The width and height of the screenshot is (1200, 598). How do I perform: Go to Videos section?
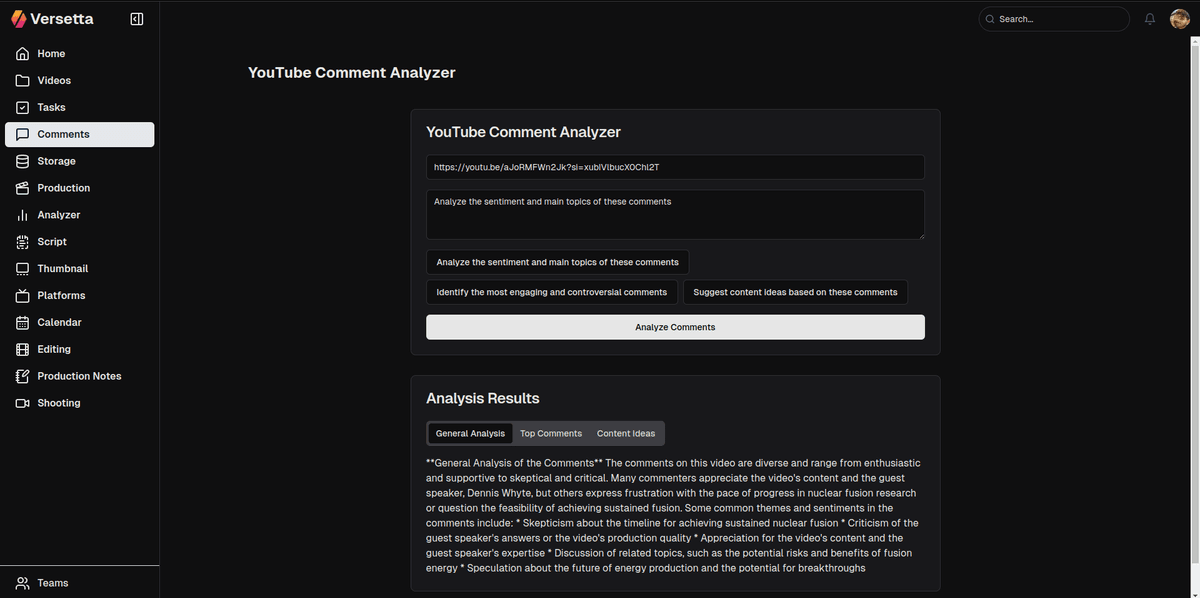click(79, 81)
